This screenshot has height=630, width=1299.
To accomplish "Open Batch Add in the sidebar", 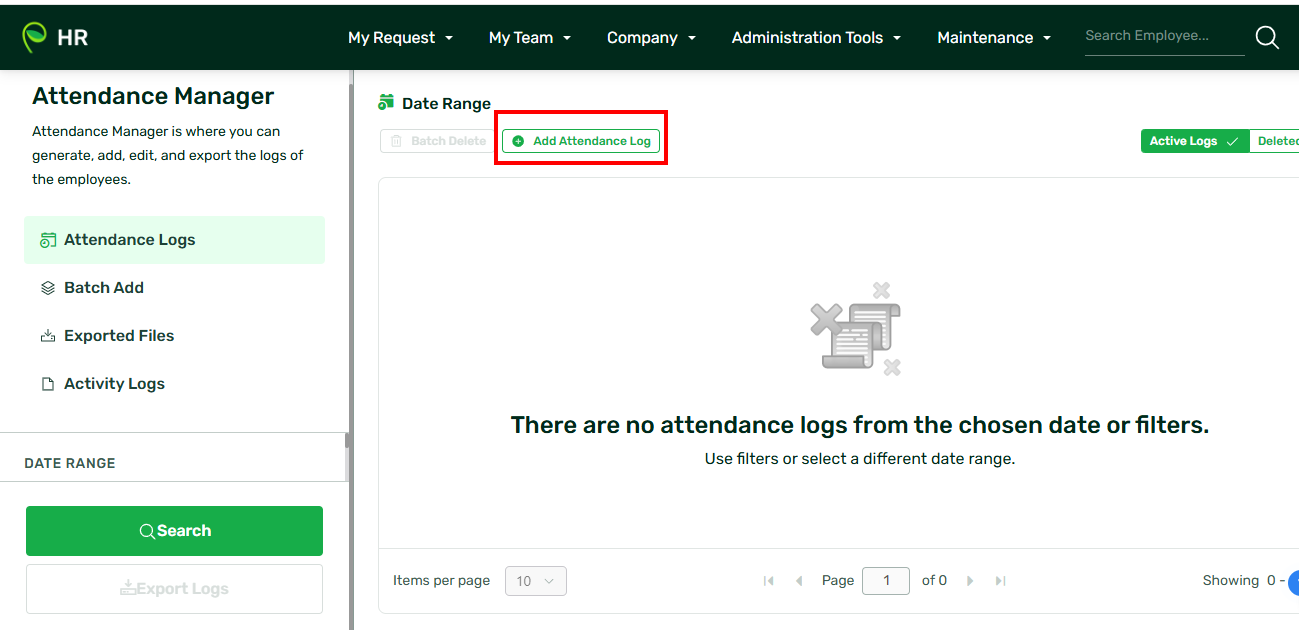I will tap(174, 288).
